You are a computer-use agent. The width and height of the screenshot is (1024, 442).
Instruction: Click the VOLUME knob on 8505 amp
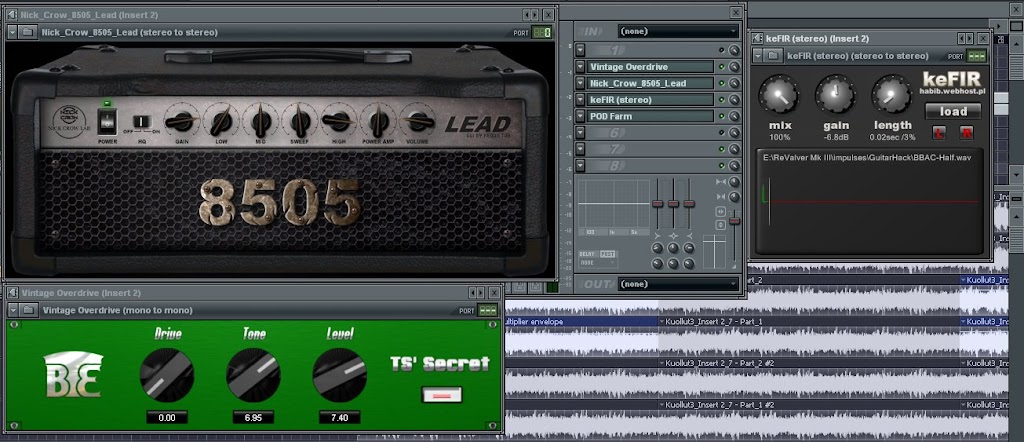pos(418,121)
